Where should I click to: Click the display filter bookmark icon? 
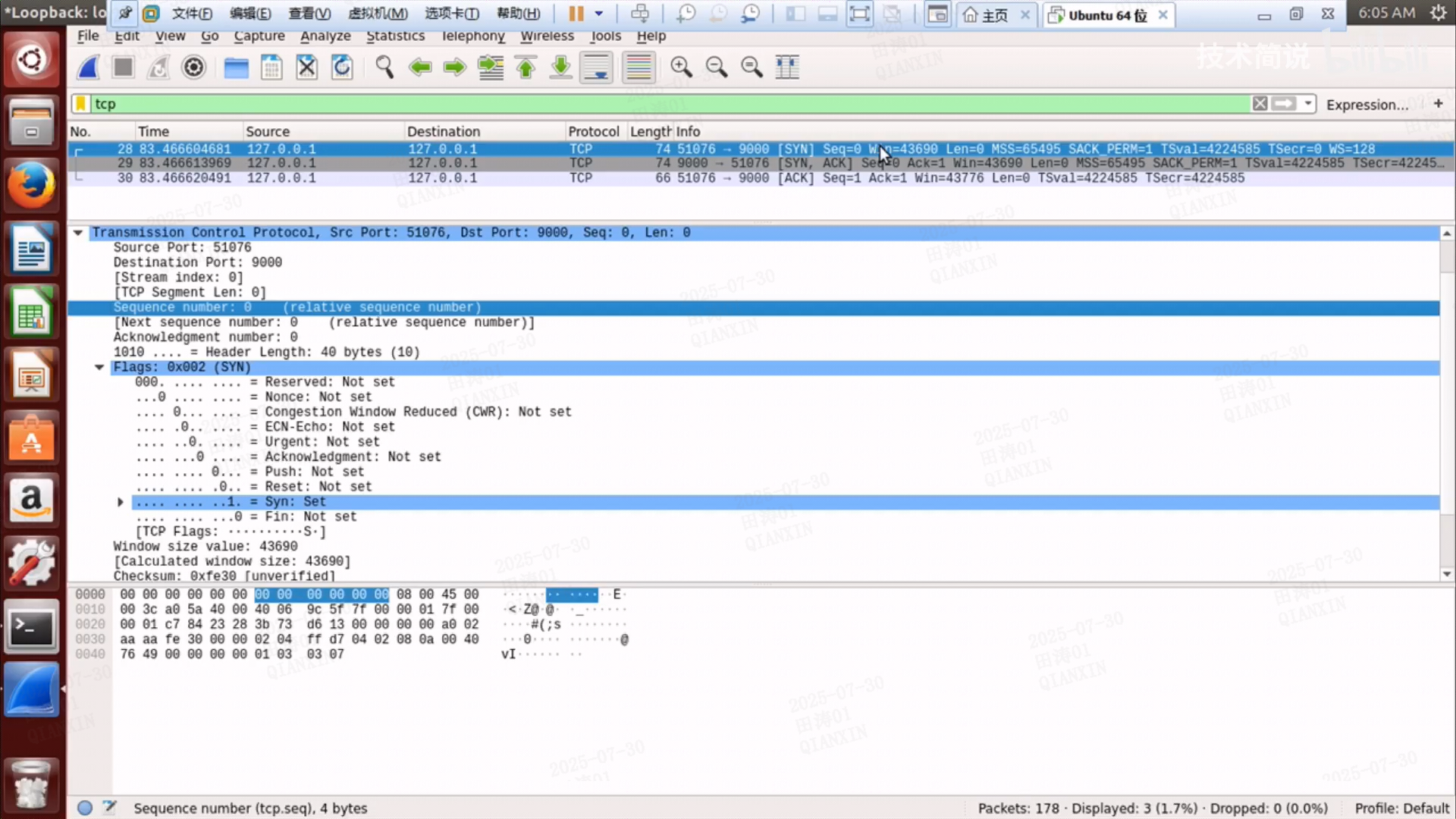tap(80, 104)
